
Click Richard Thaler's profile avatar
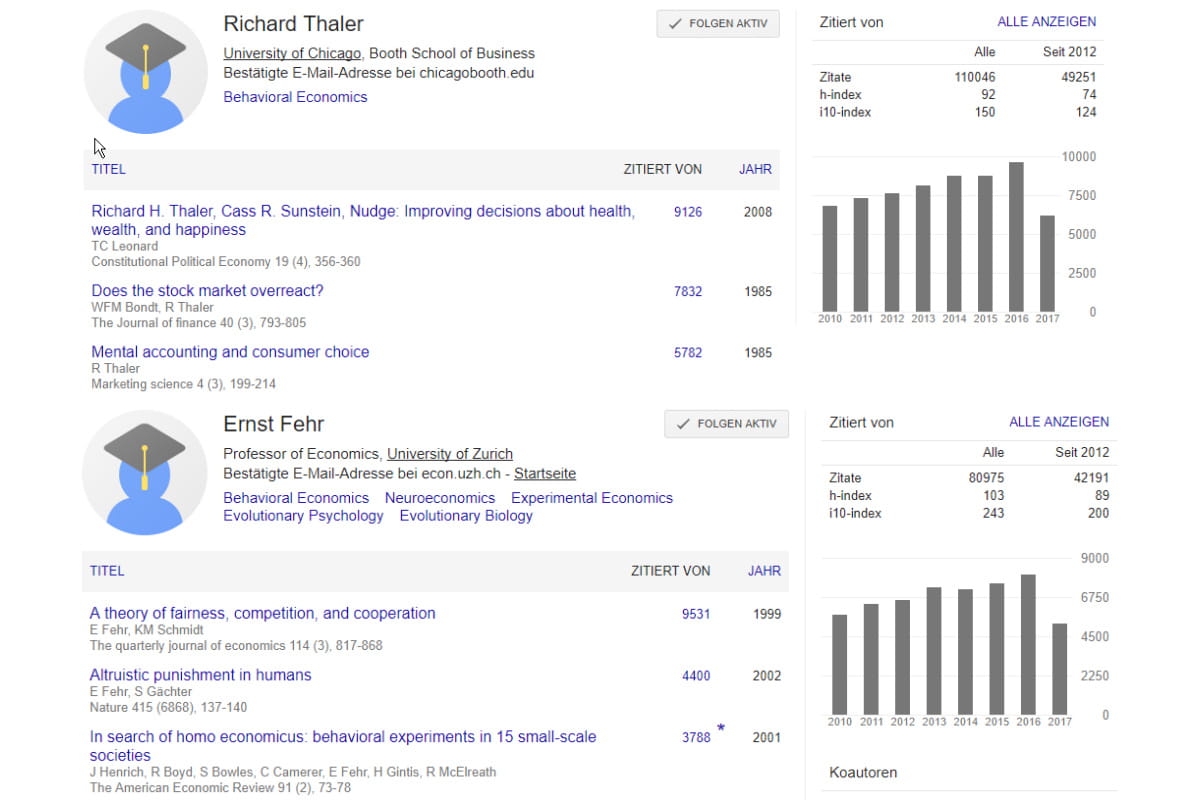click(x=146, y=72)
